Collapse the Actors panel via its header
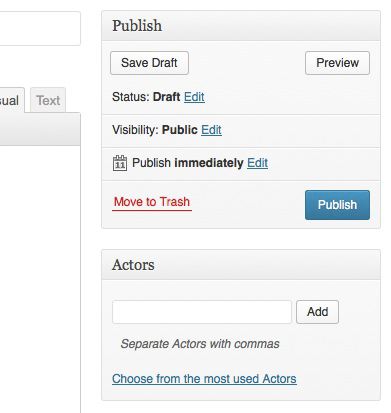Viewport: 391px width, 413px height. tap(241, 265)
